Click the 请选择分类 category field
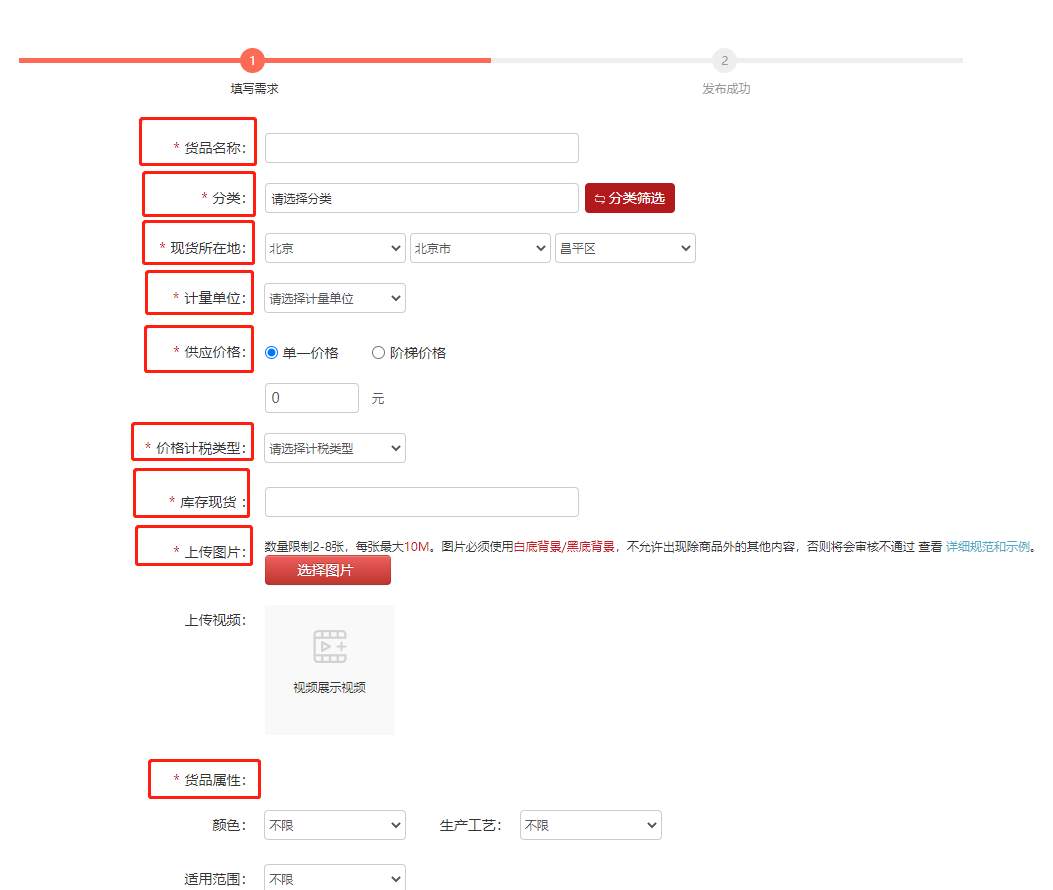Viewport: 1053px width, 890px height. pos(421,198)
